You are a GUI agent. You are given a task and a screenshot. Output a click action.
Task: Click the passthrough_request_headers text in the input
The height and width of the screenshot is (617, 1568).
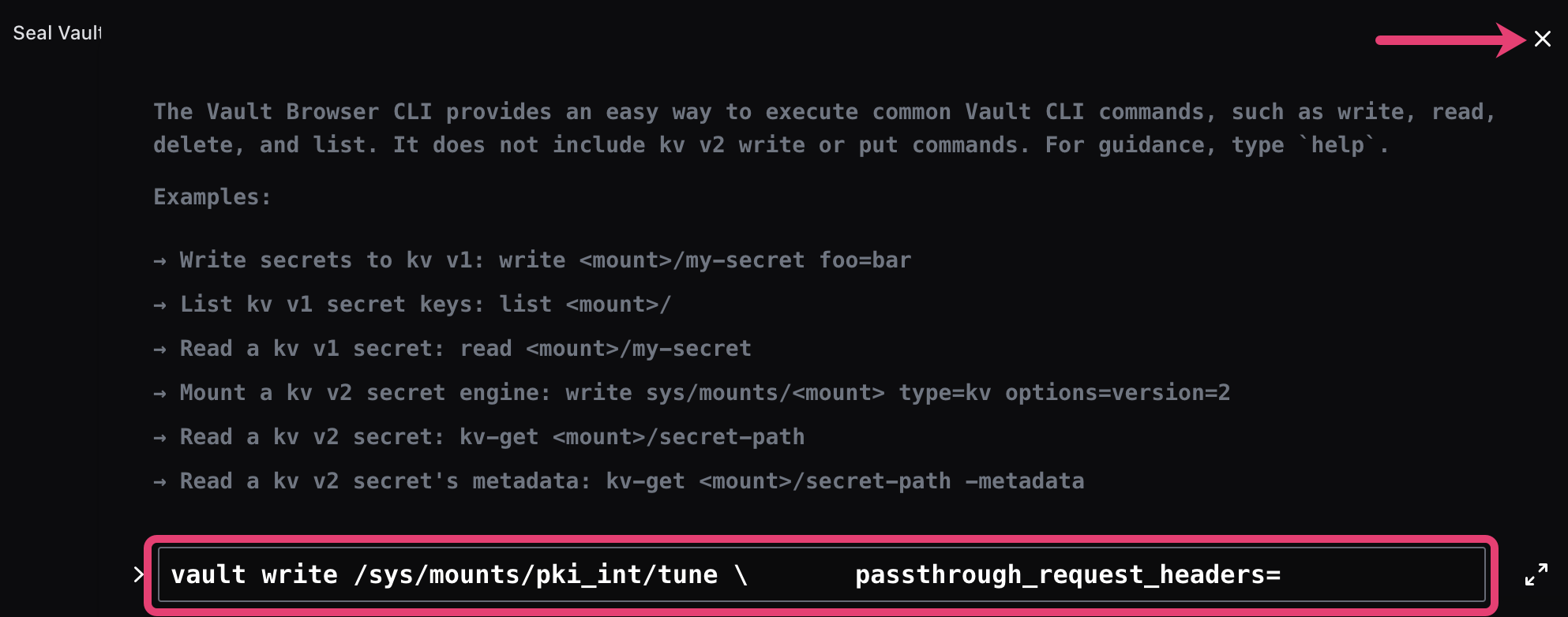(x=1068, y=574)
